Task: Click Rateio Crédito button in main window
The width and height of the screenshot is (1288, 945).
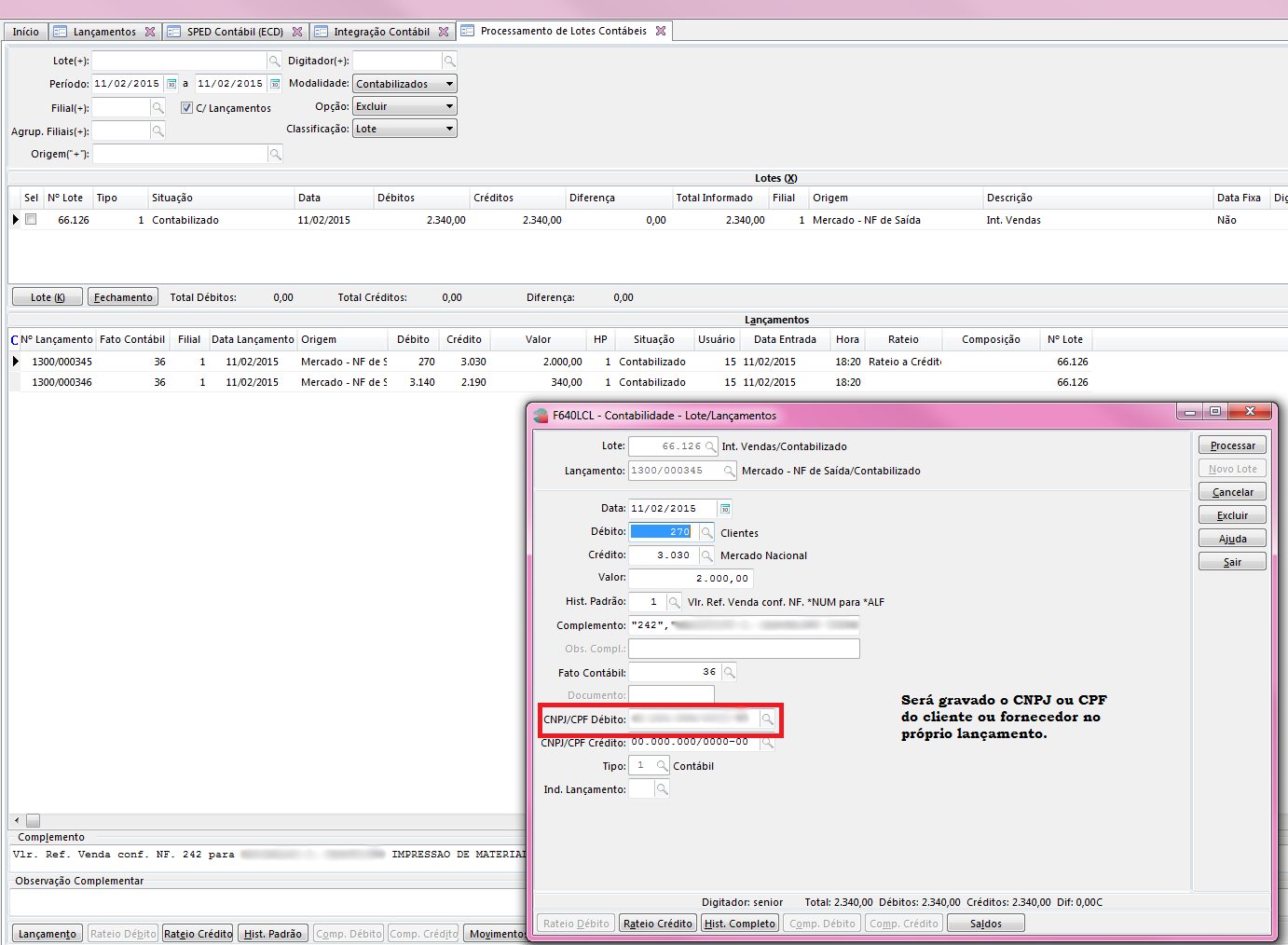Action: click(199, 934)
